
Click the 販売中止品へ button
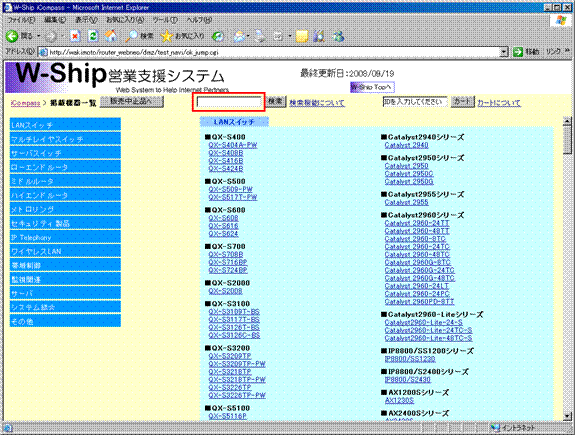[132, 101]
